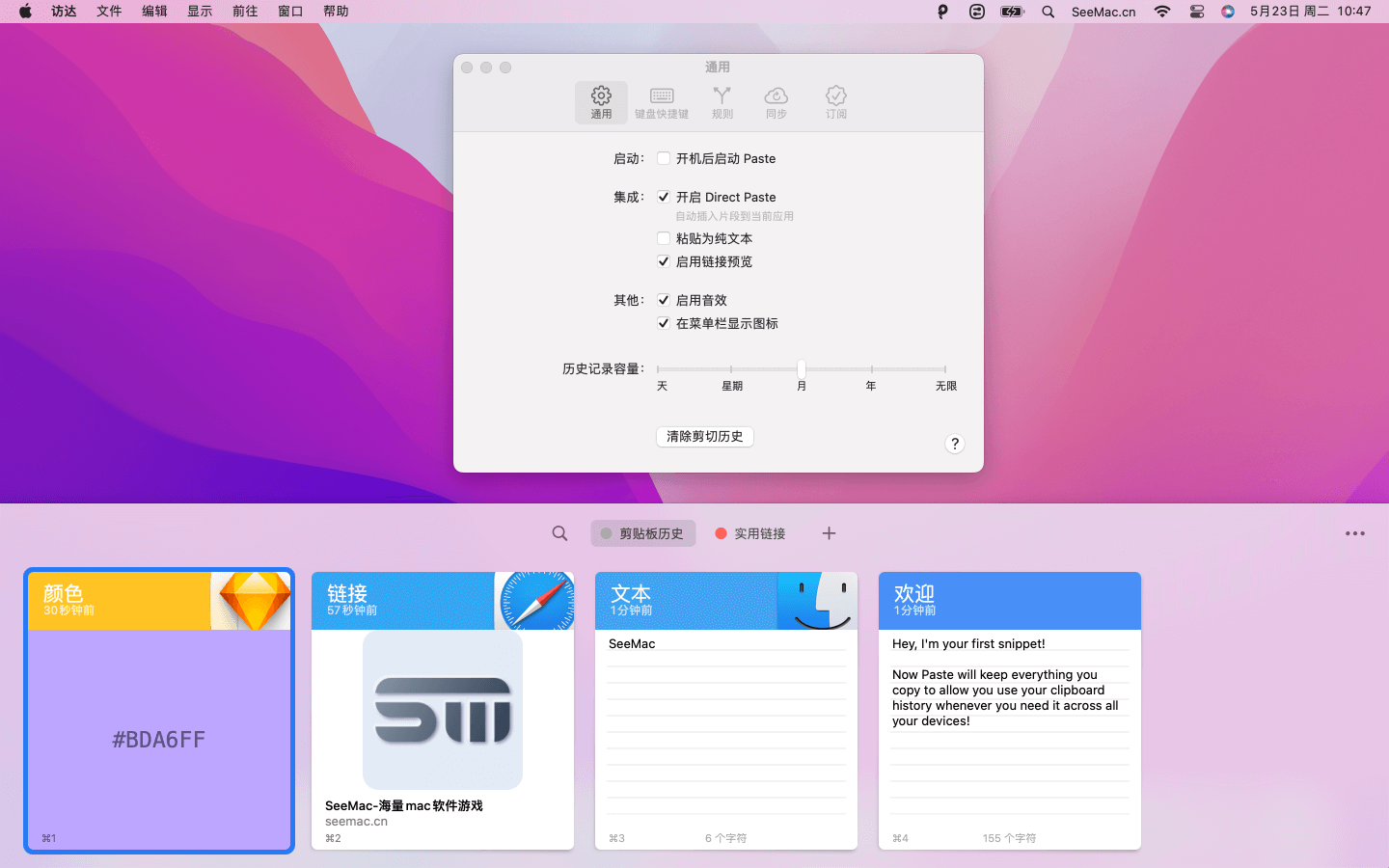Screen dimensions: 1389x868
Task: Click the date and time display
Action: point(1310,12)
